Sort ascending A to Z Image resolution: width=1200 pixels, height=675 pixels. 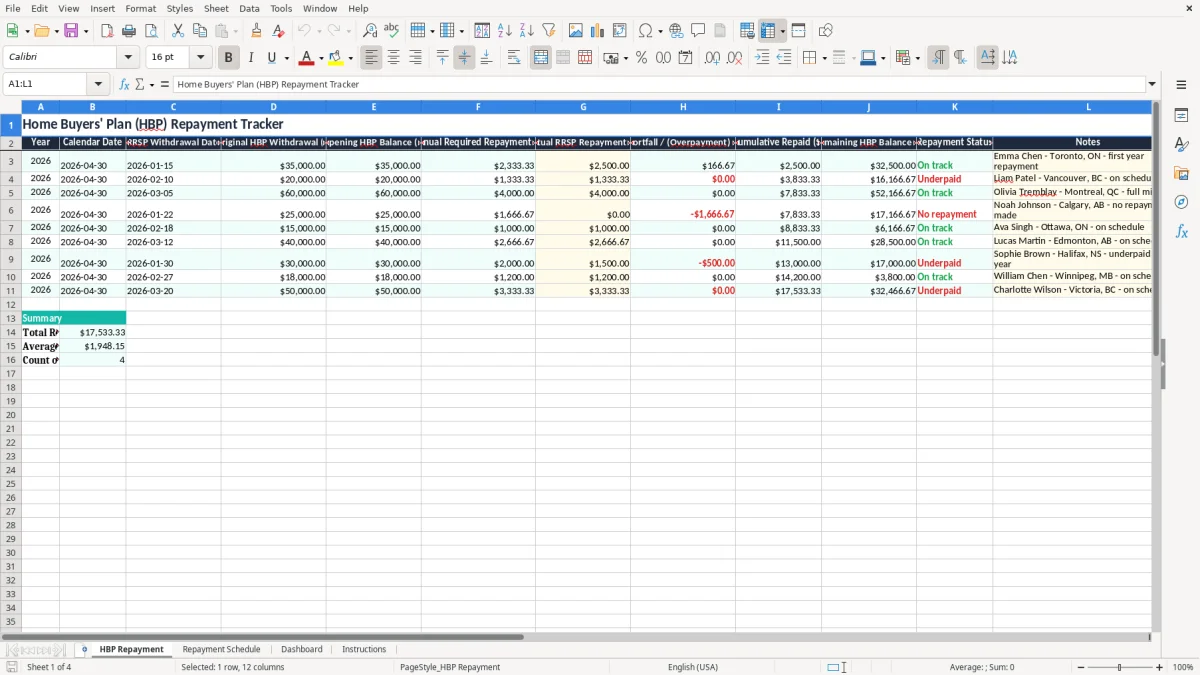[505, 31]
